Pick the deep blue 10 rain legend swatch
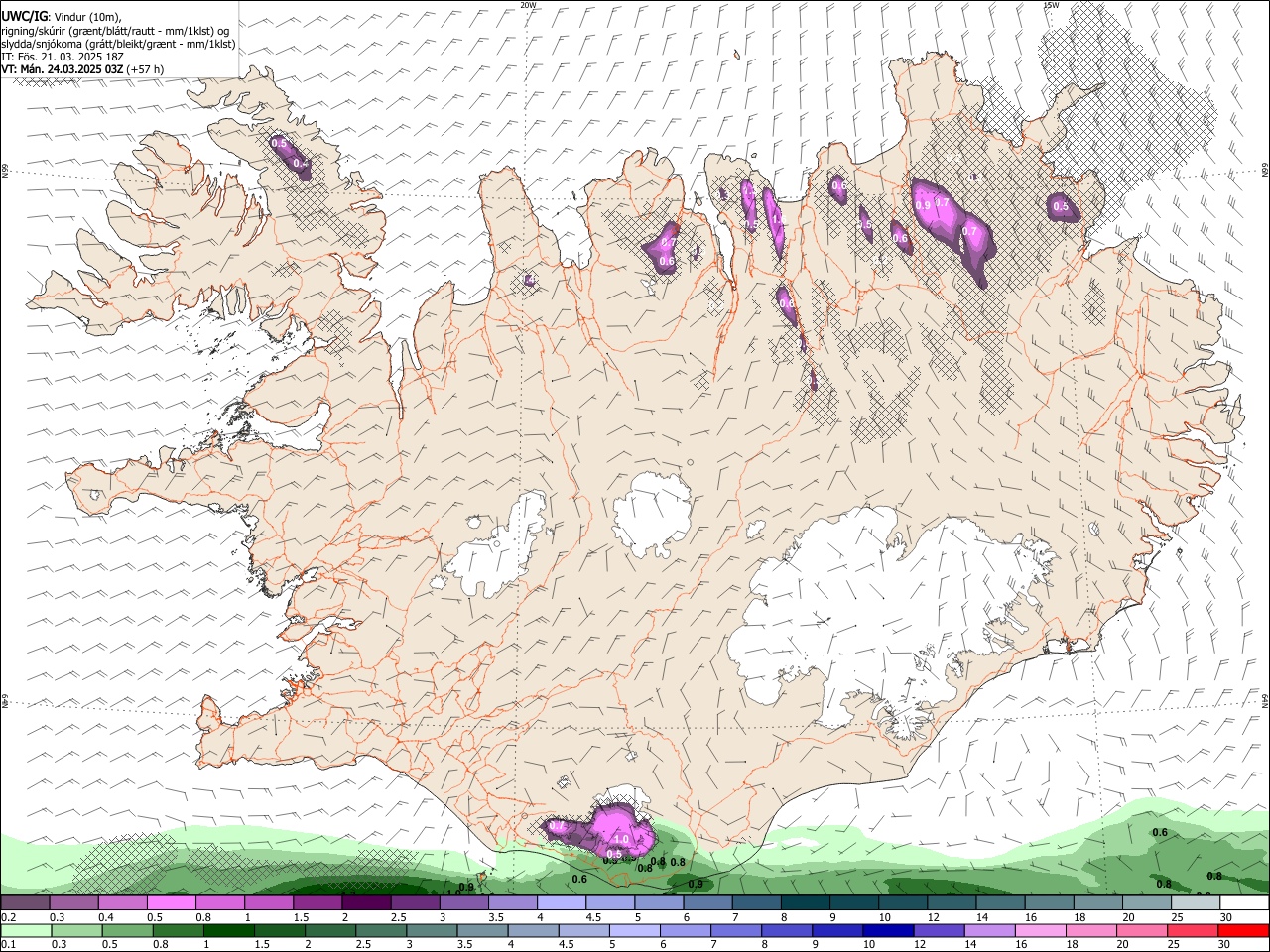This screenshot has height=952, width=1270. point(887,931)
